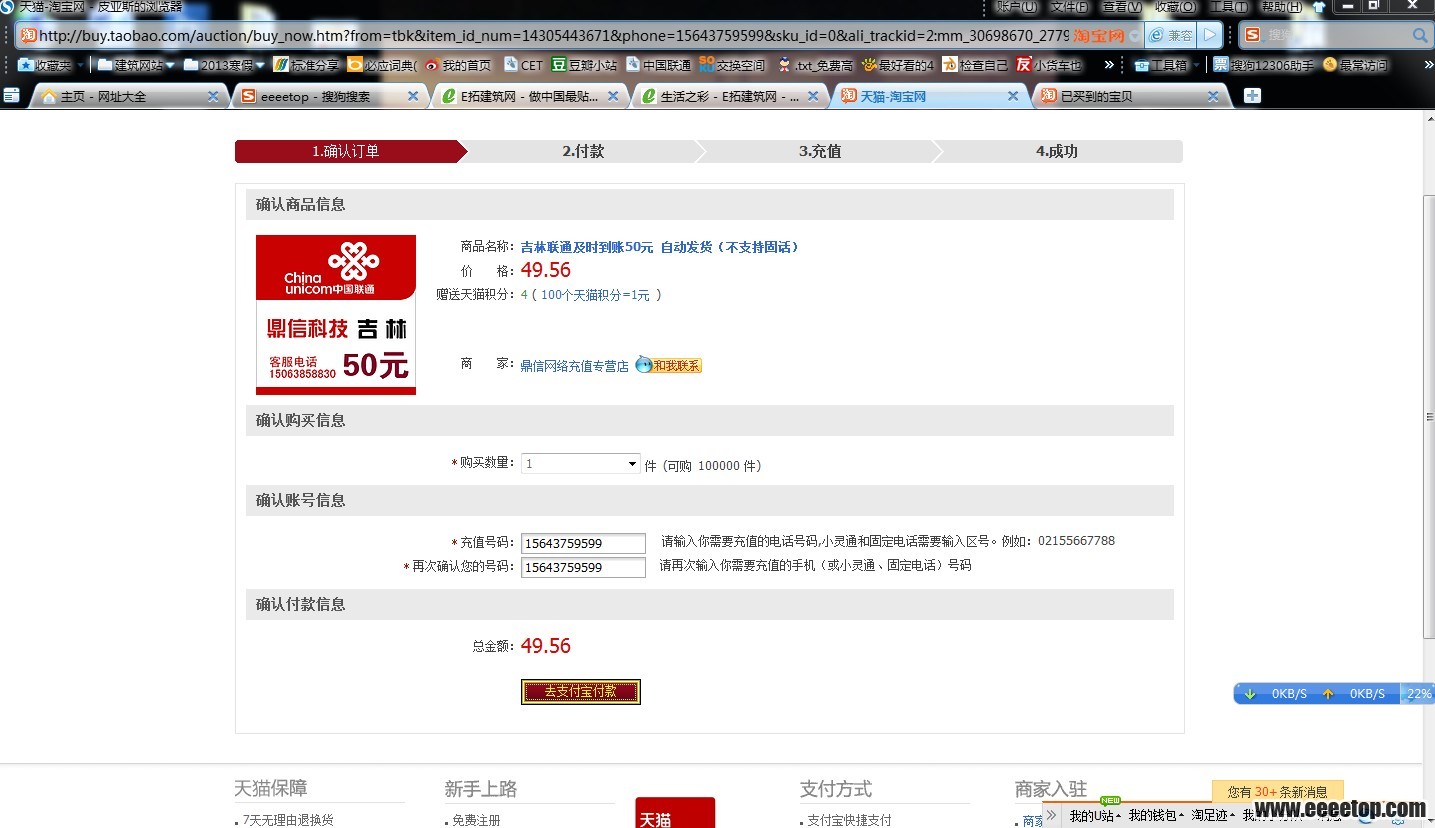The image size is (1435, 828).
Task: Click the page vertical scrollbar
Action: point(1427,417)
